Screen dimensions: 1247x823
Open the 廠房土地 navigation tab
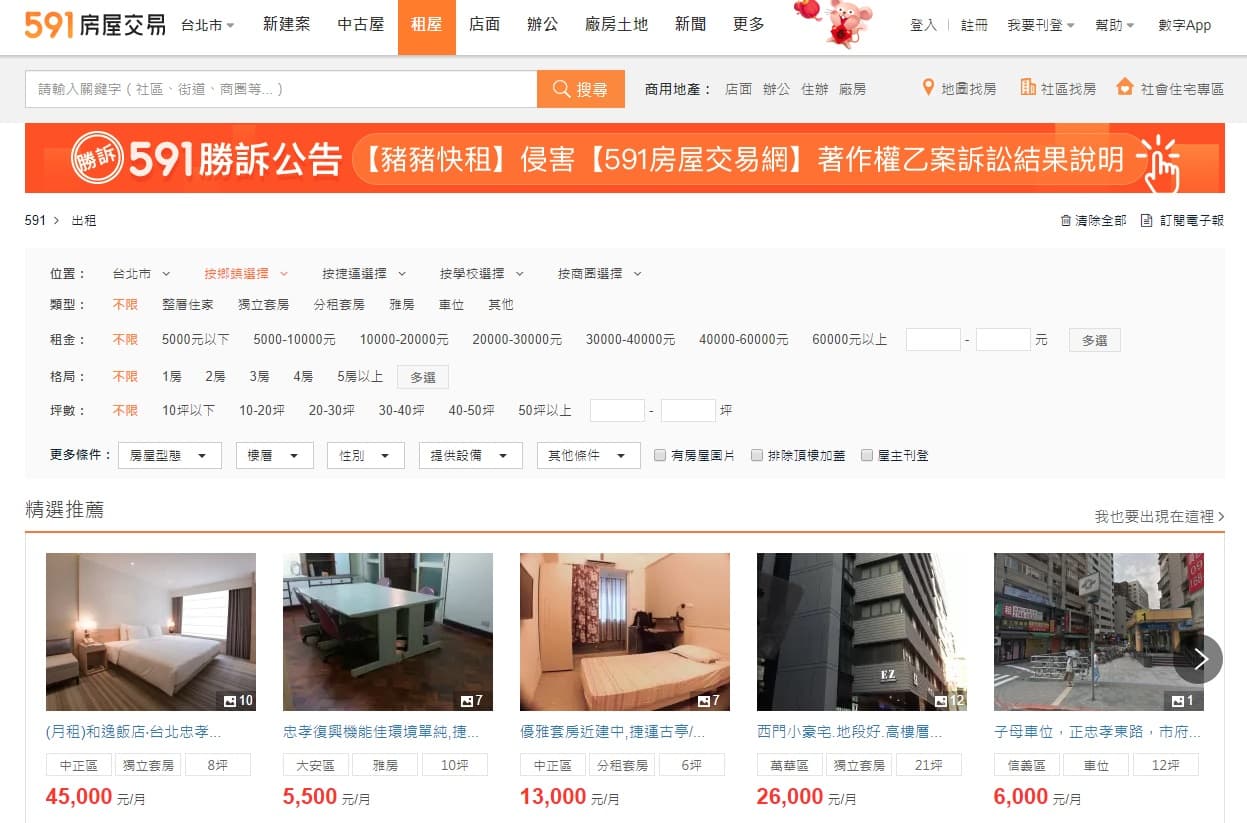pos(616,25)
